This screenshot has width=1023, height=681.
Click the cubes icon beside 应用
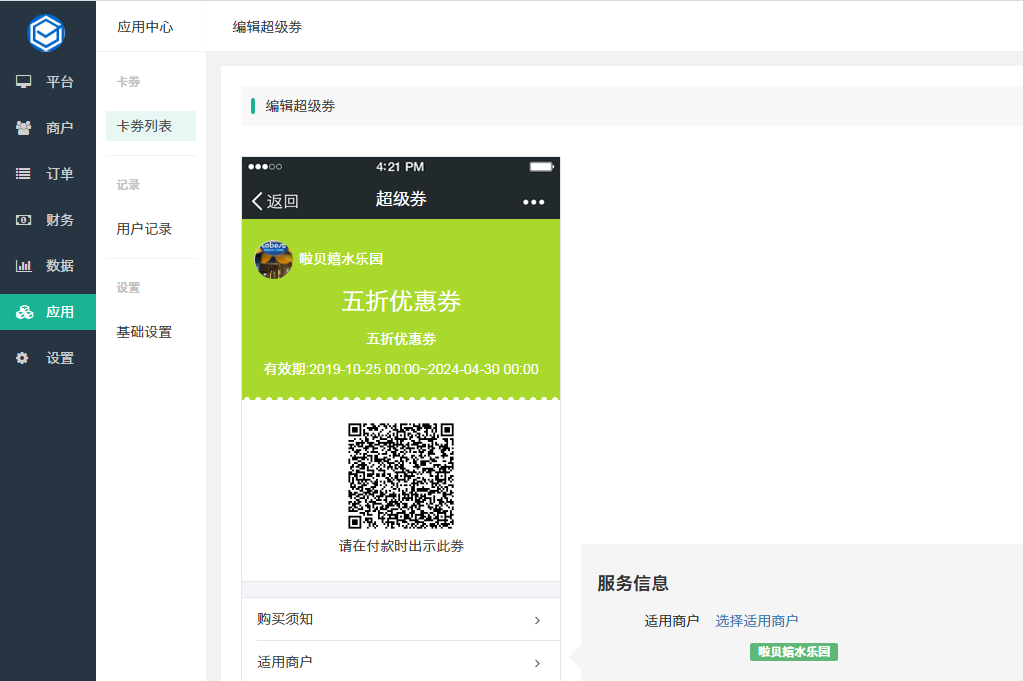(x=24, y=312)
